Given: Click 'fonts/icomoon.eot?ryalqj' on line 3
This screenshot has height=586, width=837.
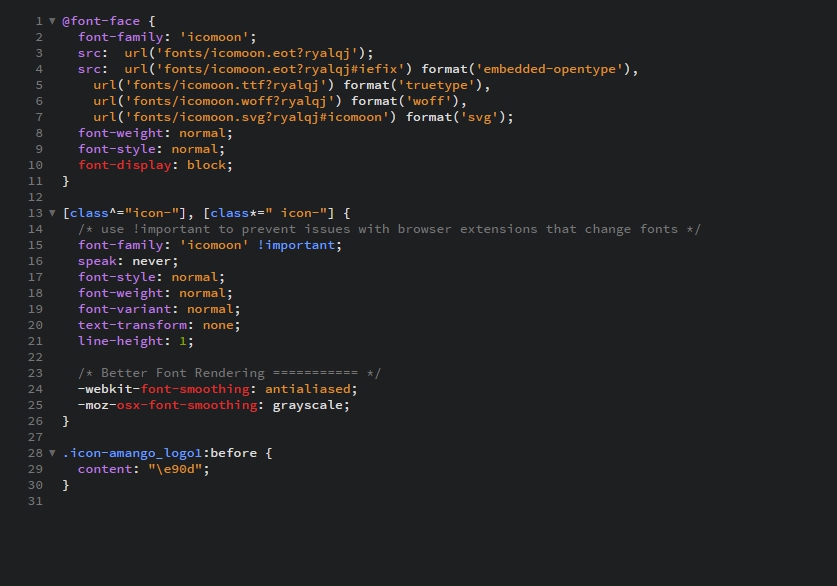Looking at the screenshot, I should 257,53.
